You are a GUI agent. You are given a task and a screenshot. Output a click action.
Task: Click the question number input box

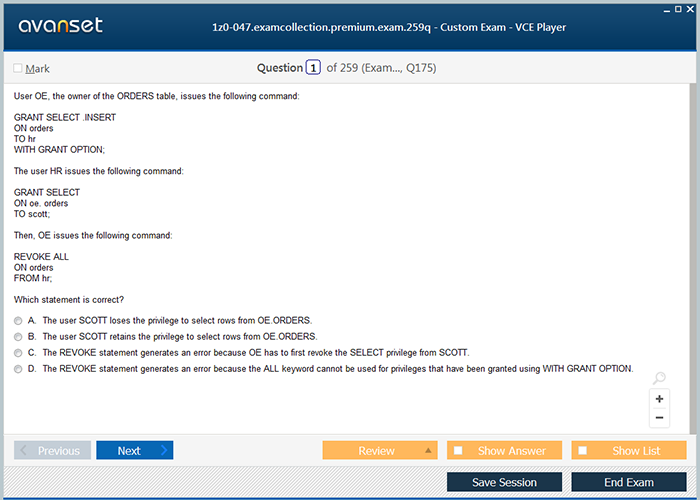[x=313, y=68]
